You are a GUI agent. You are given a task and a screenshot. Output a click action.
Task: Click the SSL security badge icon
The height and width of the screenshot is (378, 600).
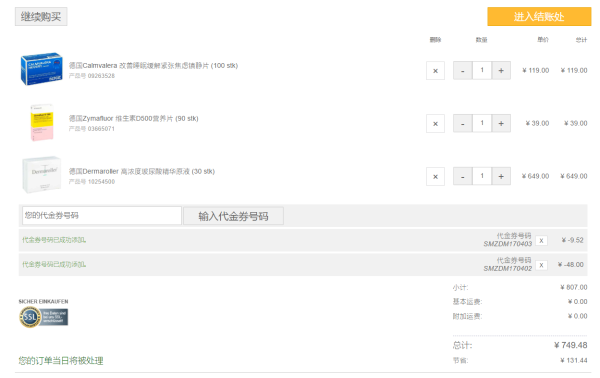[44, 317]
